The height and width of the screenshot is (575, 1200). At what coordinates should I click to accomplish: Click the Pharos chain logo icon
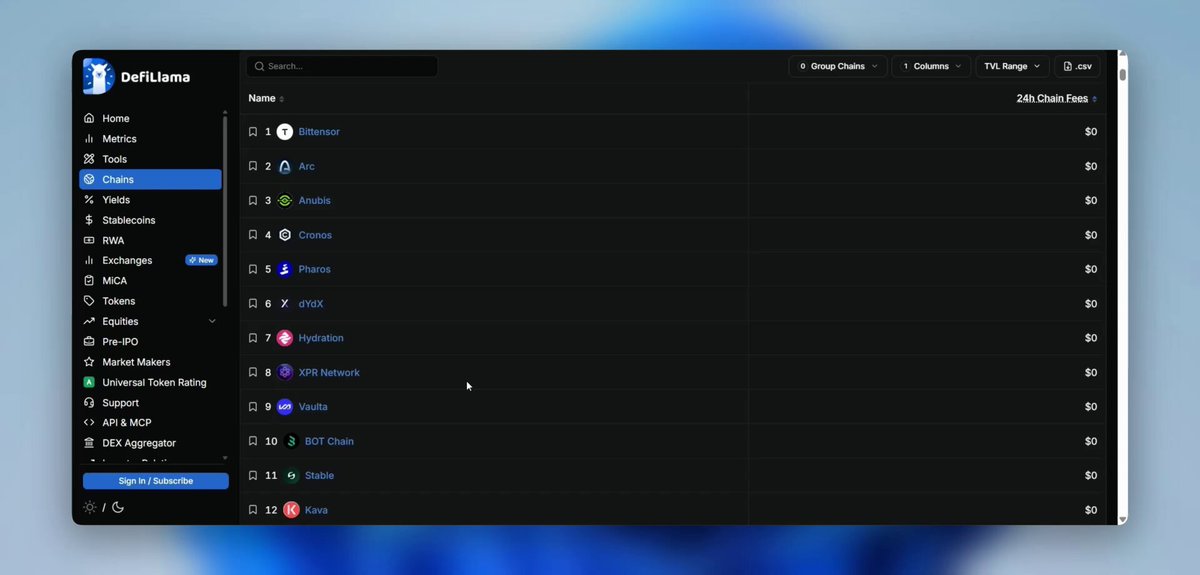tap(285, 269)
